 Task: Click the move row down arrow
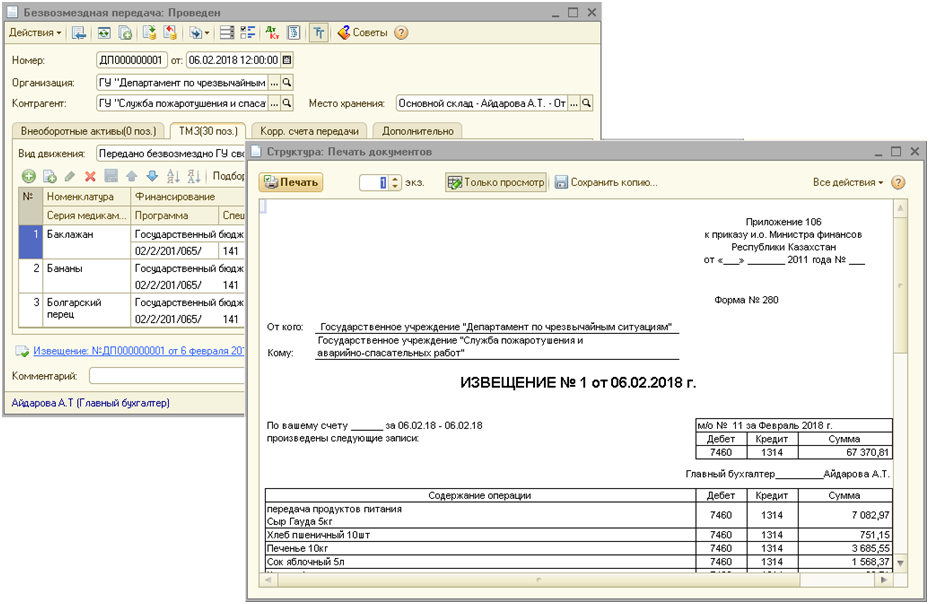pyautogui.click(x=150, y=176)
